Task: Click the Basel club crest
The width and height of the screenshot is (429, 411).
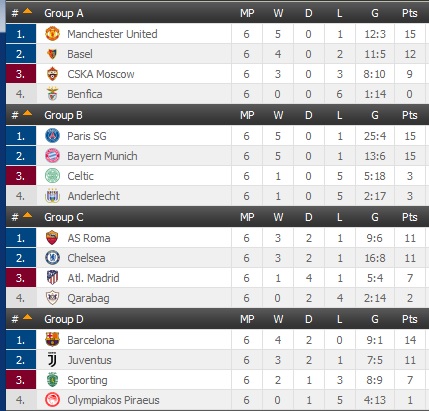Action: (x=52, y=54)
